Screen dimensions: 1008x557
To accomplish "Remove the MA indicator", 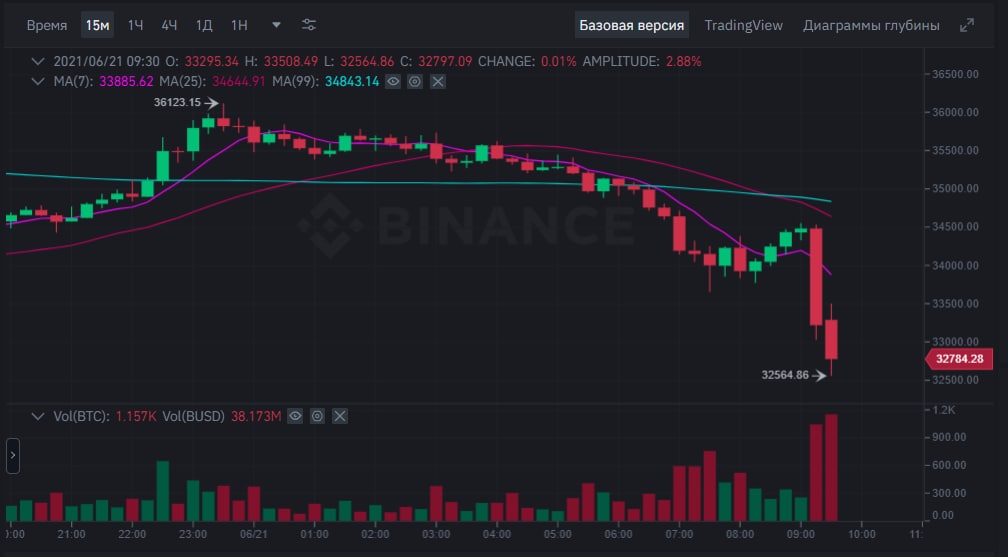I will [x=438, y=82].
